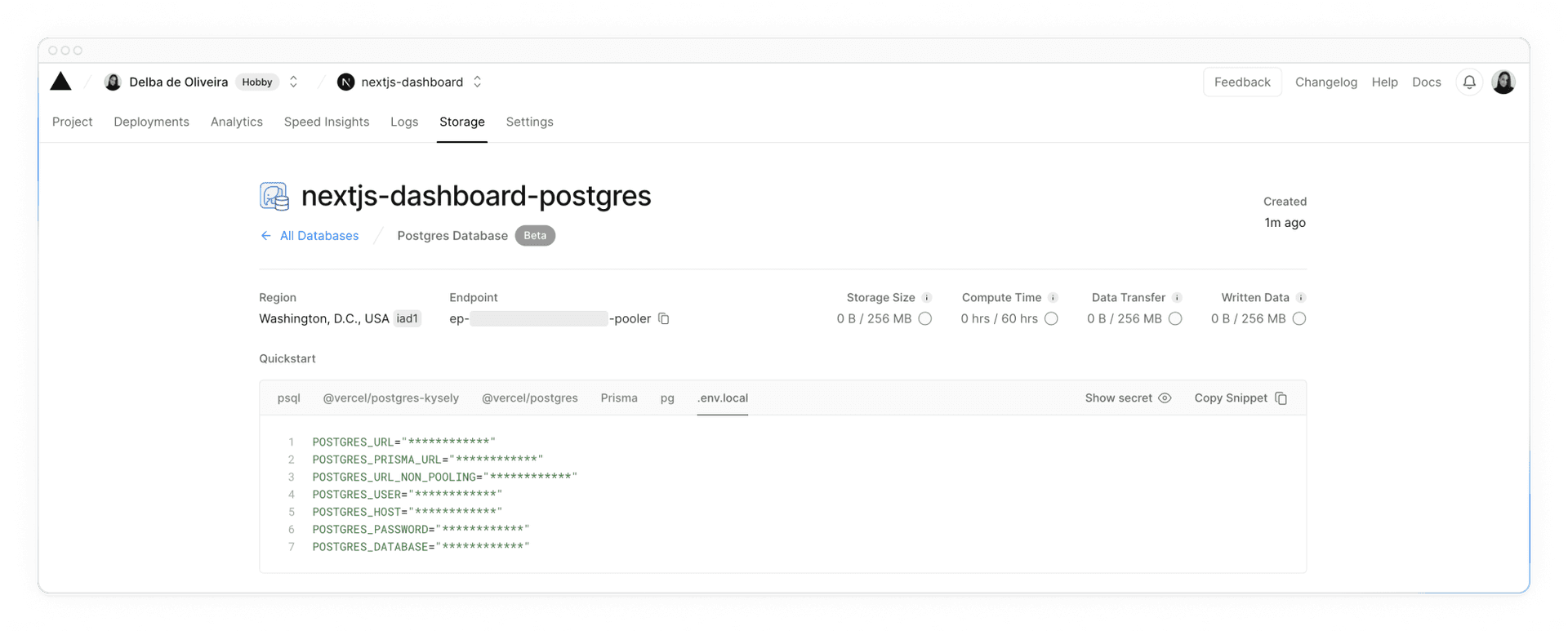Click the Data Transfer usage ring
This screenshot has width=1568, height=631.
1175,318
